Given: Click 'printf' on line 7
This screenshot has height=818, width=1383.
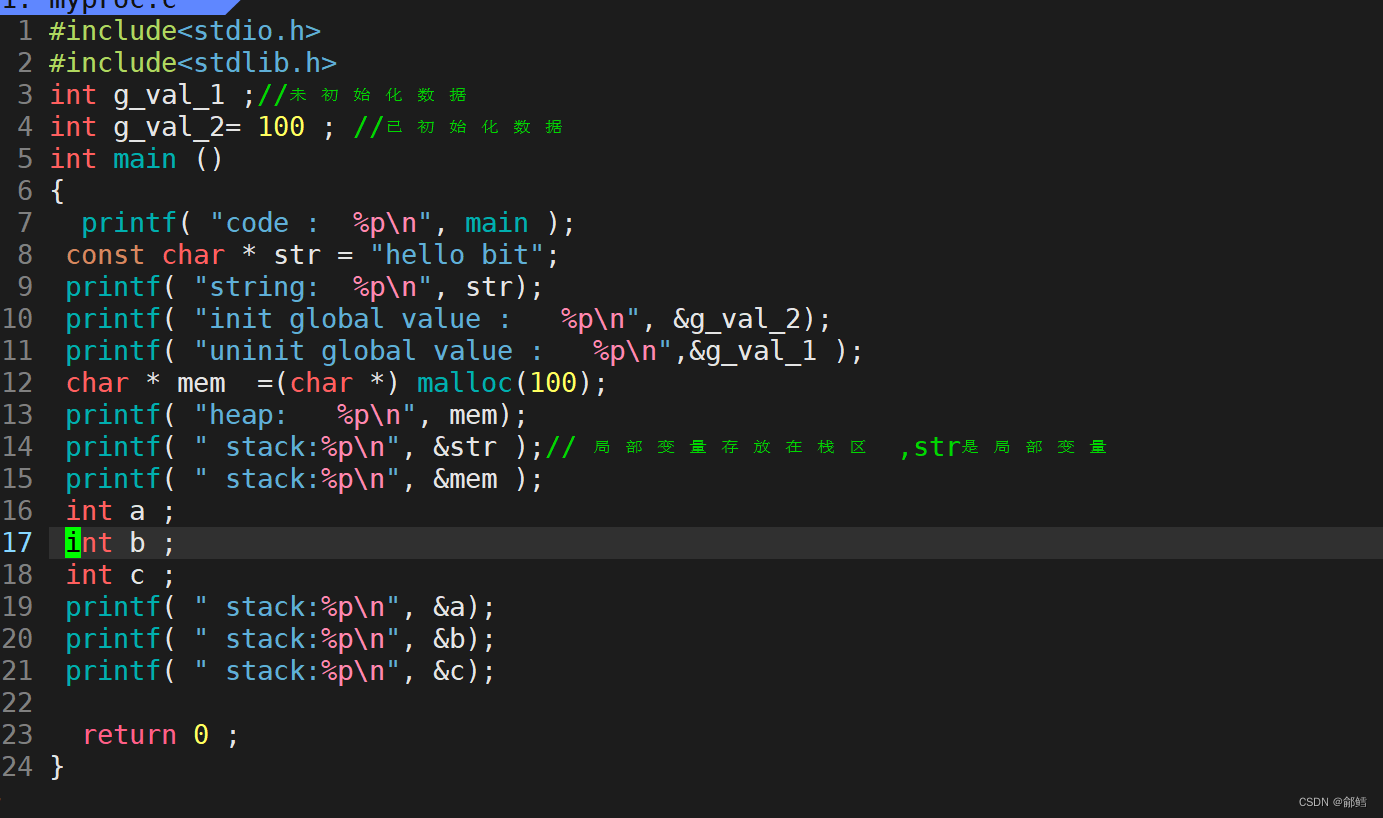Looking at the screenshot, I should [x=129, y=222].
